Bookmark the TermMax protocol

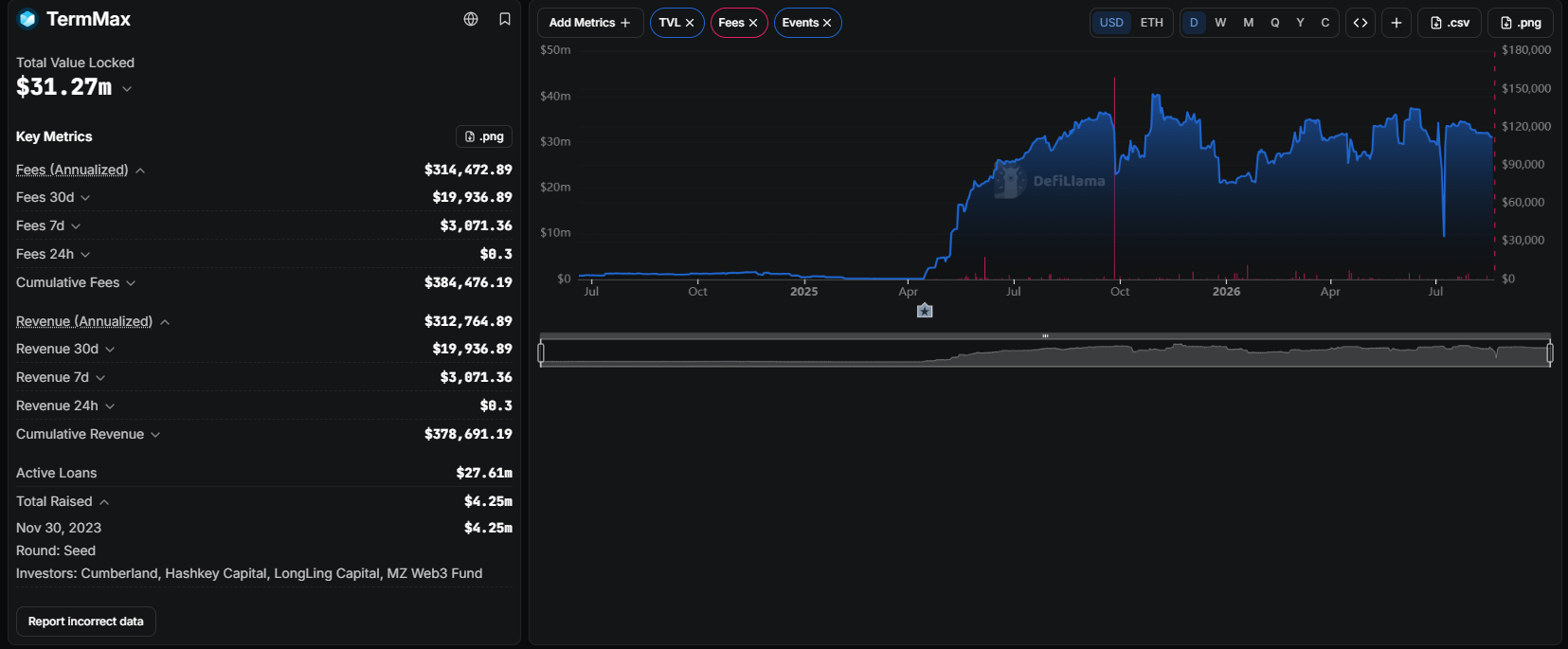505,19
